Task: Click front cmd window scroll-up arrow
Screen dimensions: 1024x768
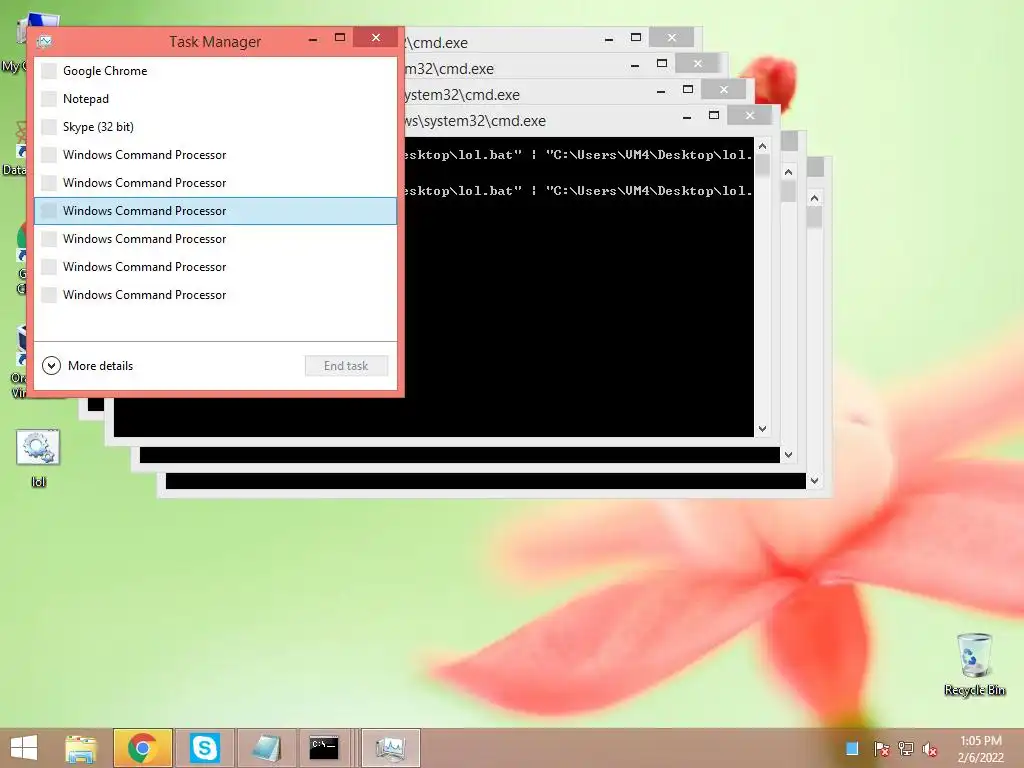Action: 762,146
